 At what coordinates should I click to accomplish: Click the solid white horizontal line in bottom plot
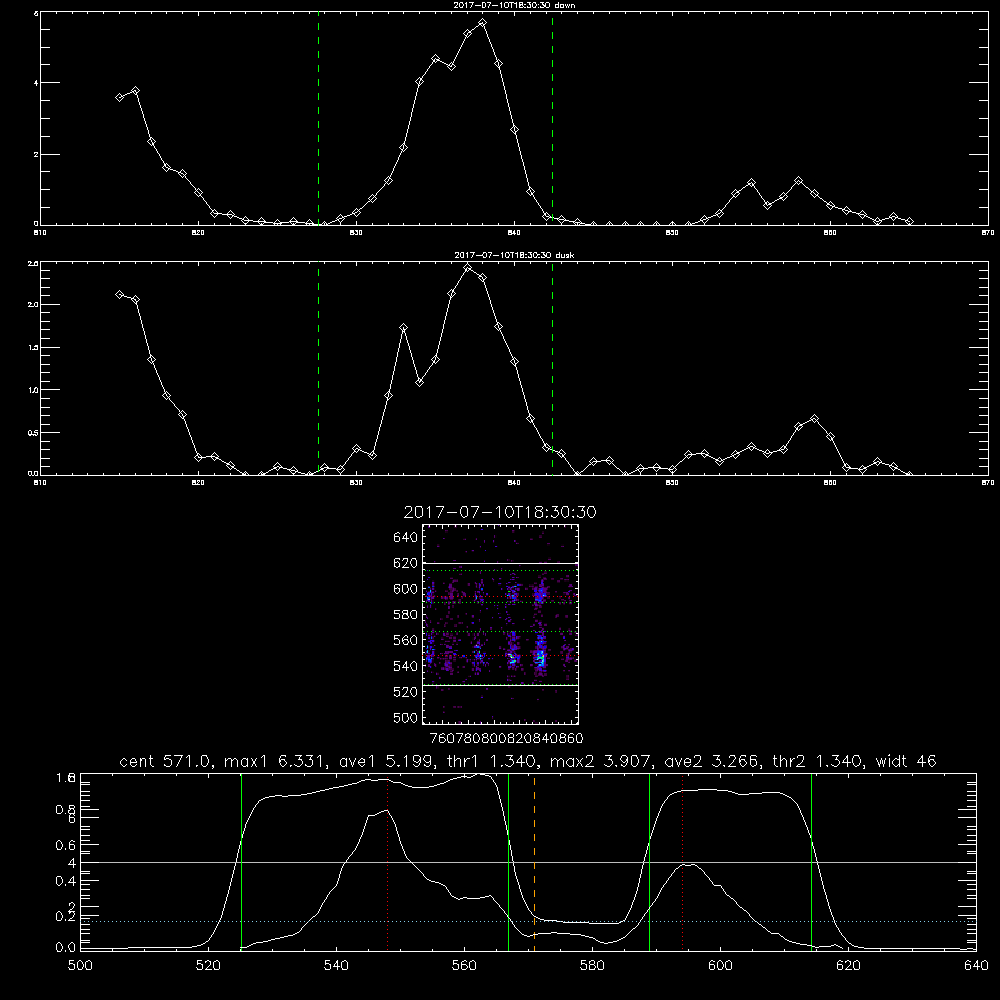[528, 862]
